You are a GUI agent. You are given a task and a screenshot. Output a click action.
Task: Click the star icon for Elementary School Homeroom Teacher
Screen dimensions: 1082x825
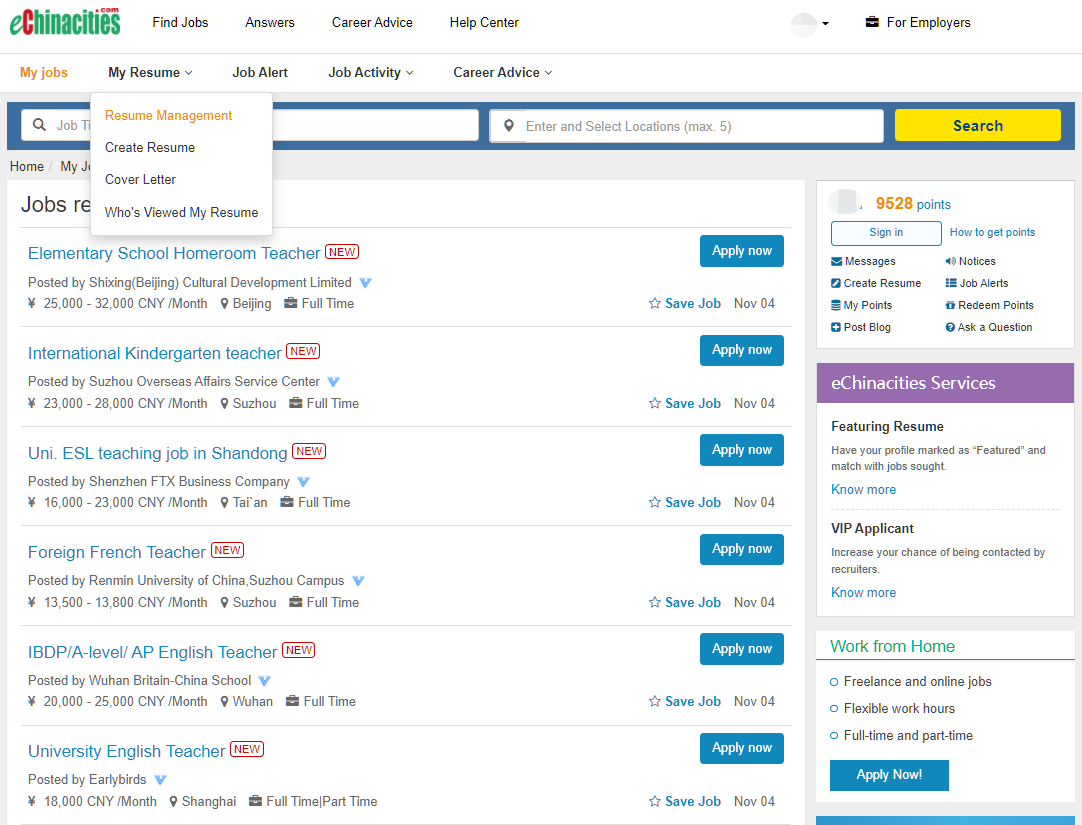click(654, 304)
